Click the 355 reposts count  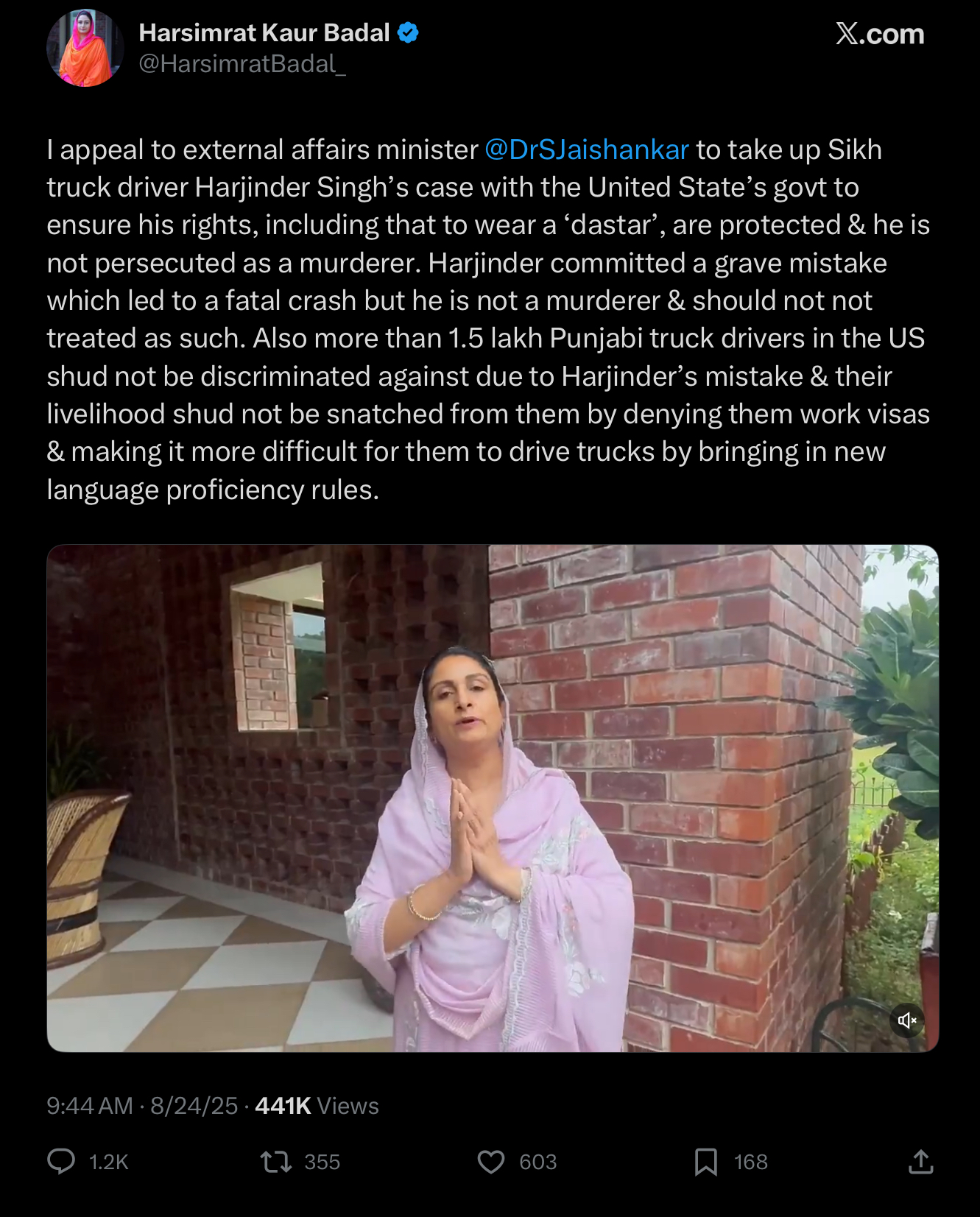pos(322,1162)
